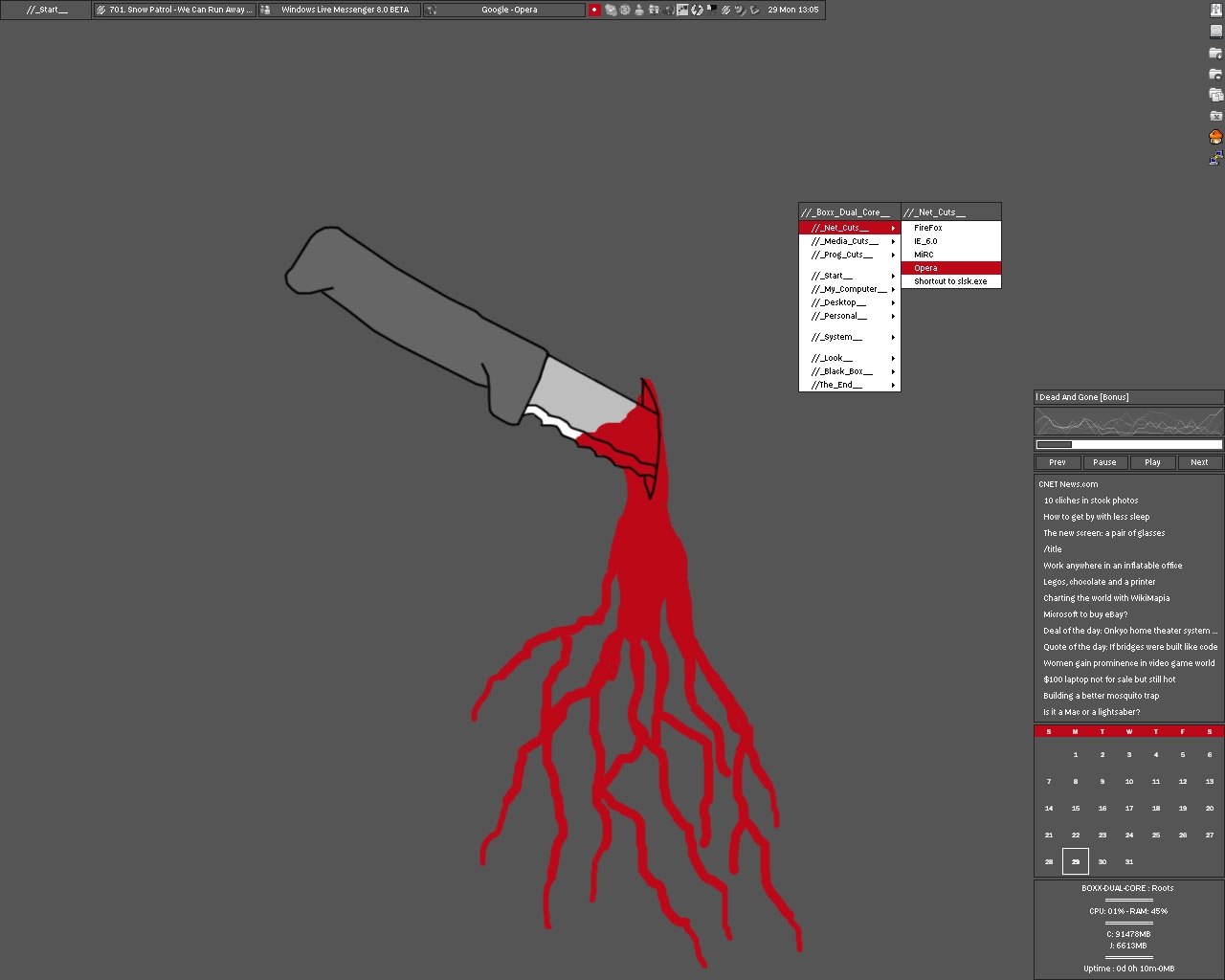
Task: Expand //_Media_Cuts__ submenu arrow
Action: (x=893, y=241)
